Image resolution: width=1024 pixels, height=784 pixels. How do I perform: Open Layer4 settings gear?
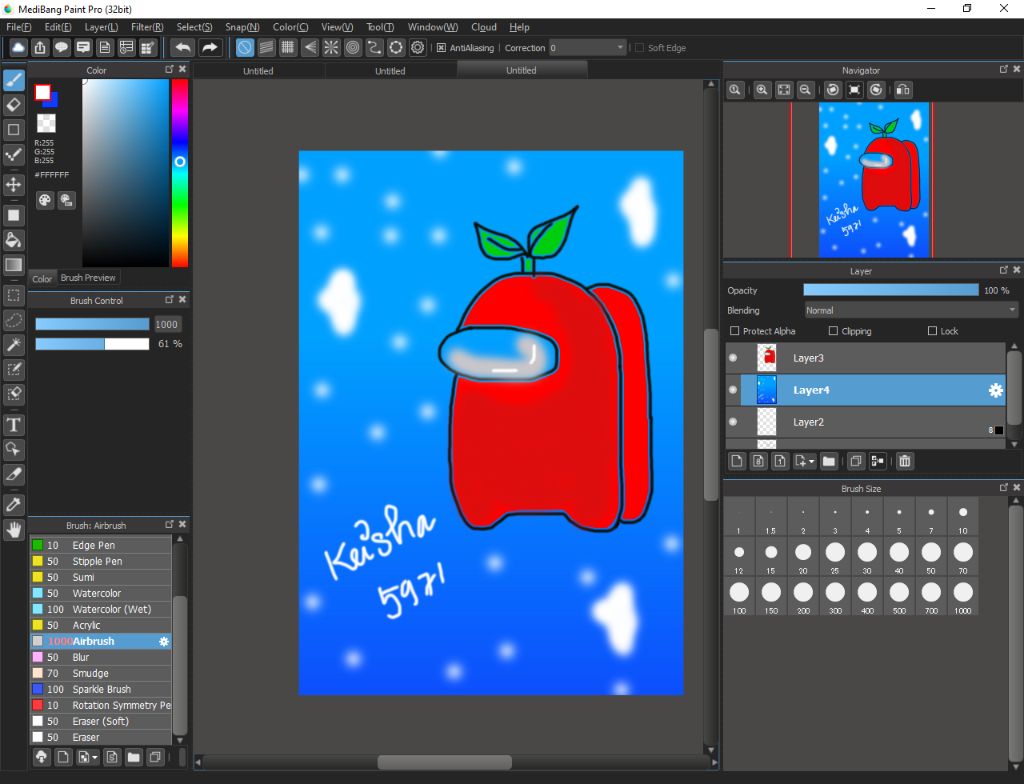coord(995,390)
